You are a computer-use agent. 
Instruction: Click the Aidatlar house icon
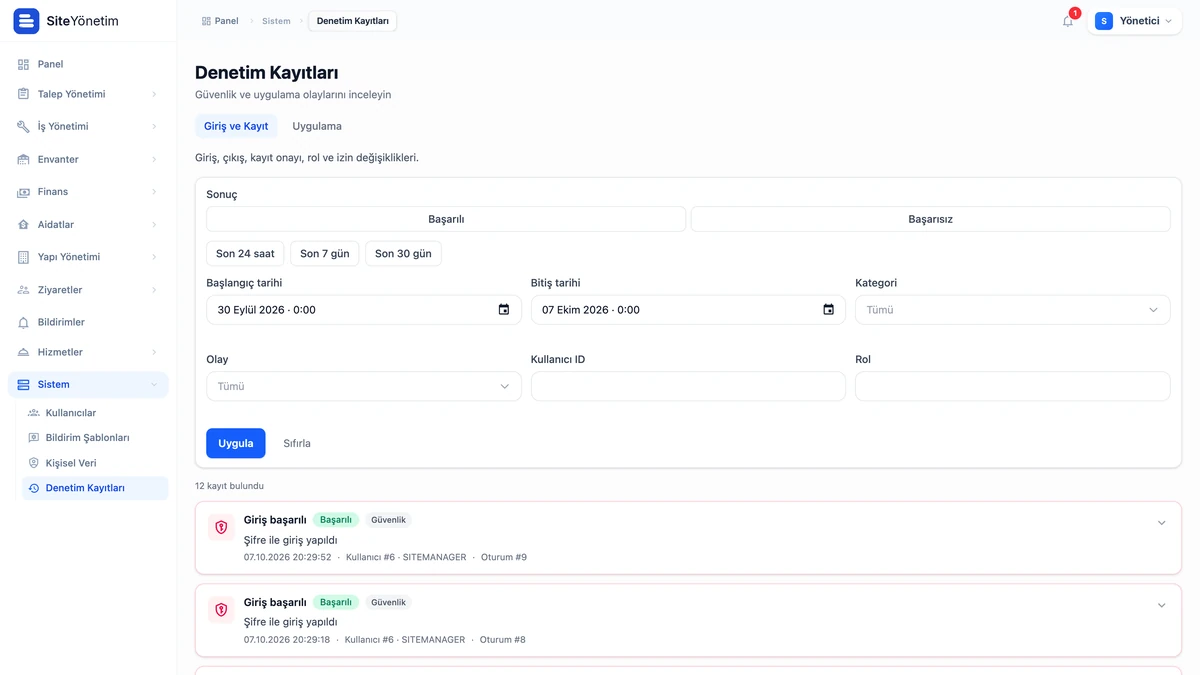tap(24, 225)
